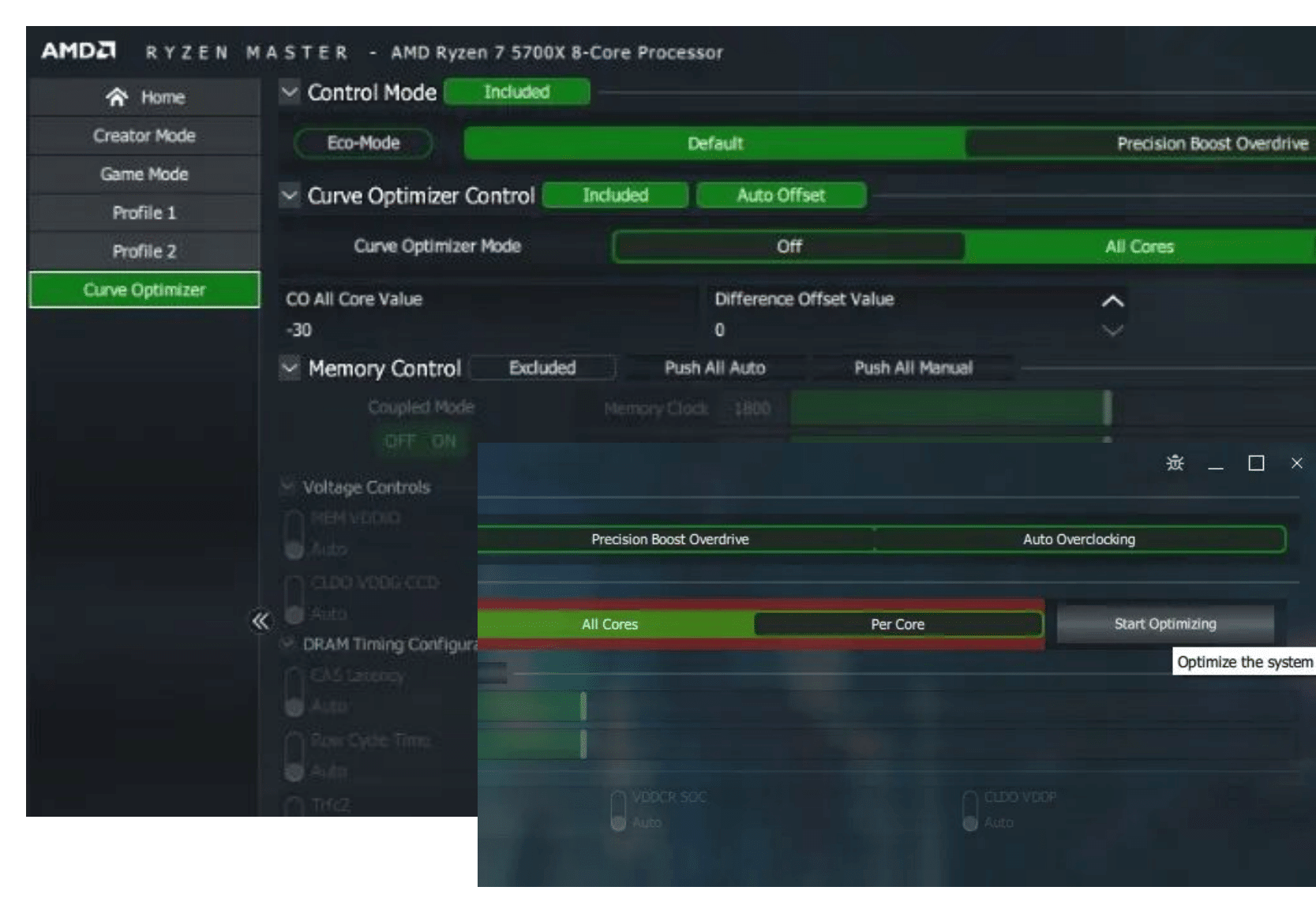Choose Per Core optimizer mode
The height and width of the screenshot is (913, 1316).
coord(898,625)
